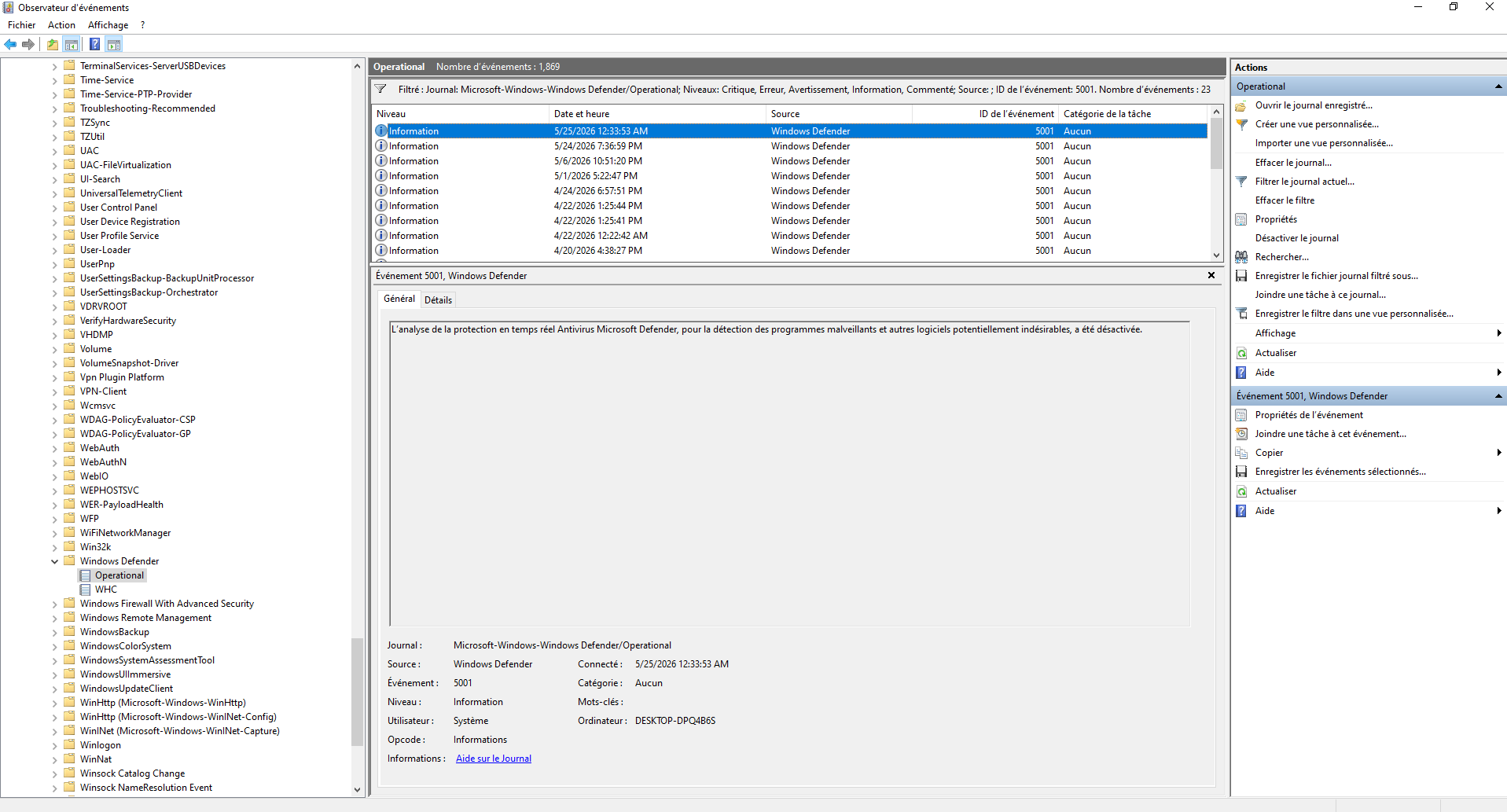Click the Up one level folder icon
The width and height of the screenshot is (1507, 812).
click(x=53, y=44)
